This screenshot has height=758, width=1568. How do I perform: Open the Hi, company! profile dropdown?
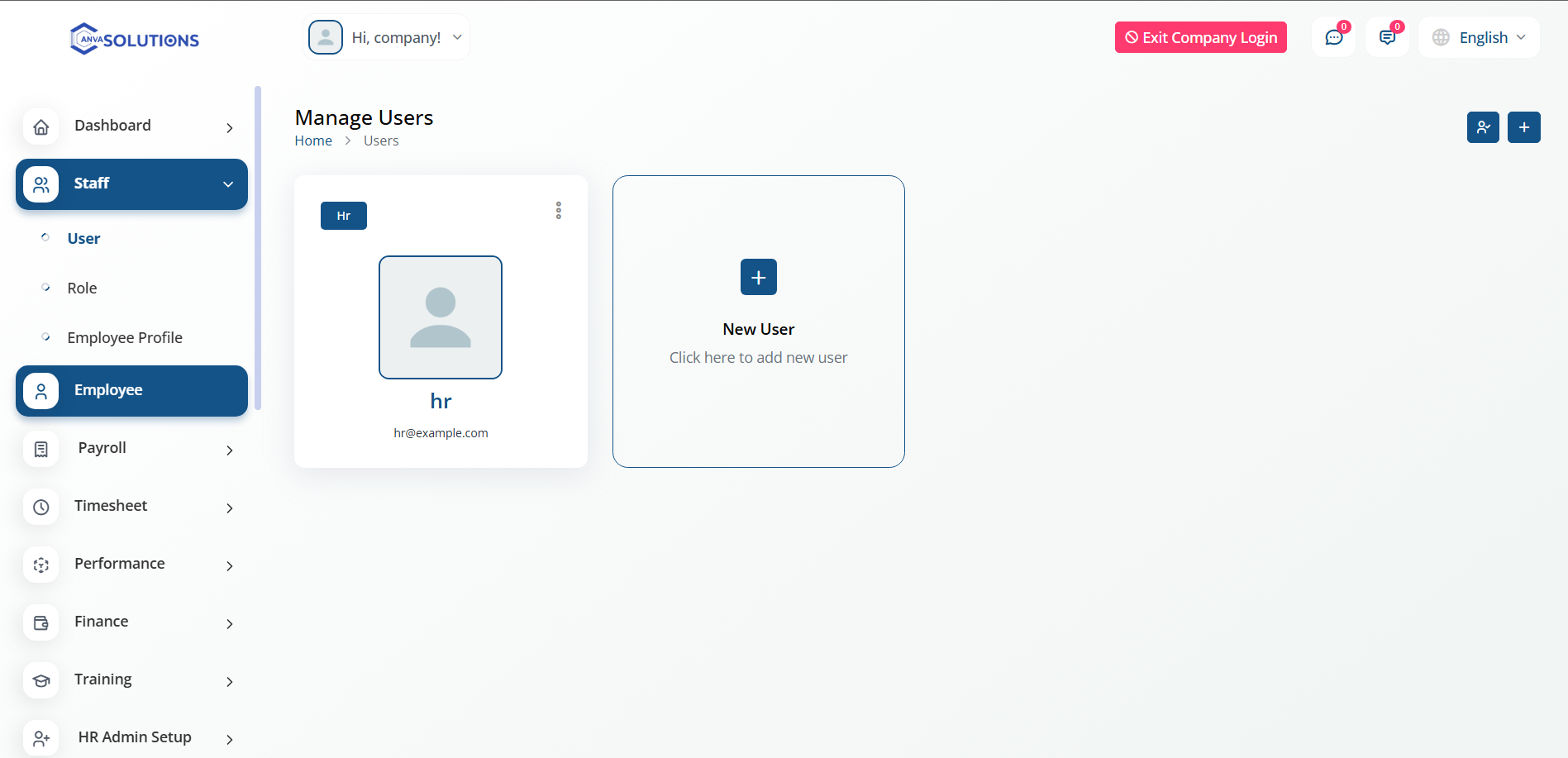pyautogui.click(x=387, y=38)
